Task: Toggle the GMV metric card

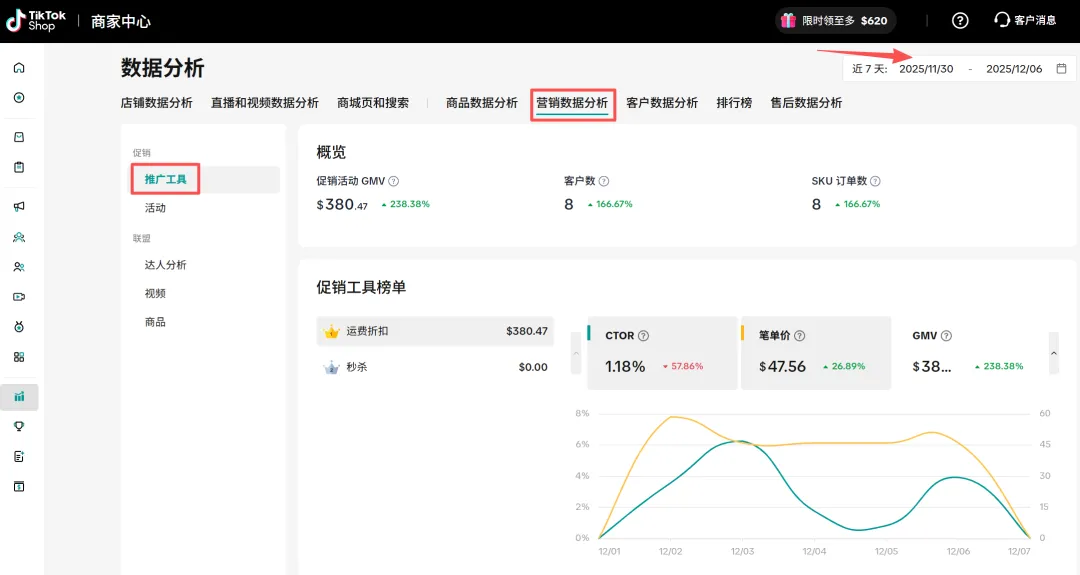Action: (968, 352)
